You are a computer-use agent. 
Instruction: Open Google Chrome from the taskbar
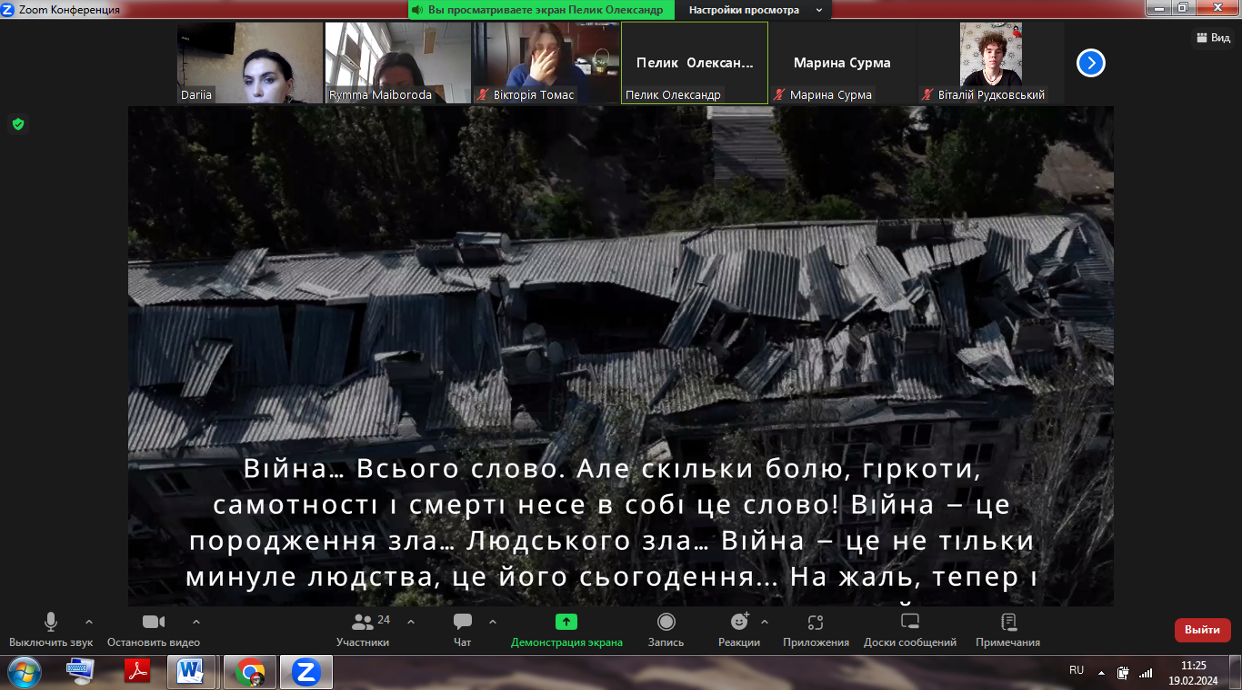[250, 671]
